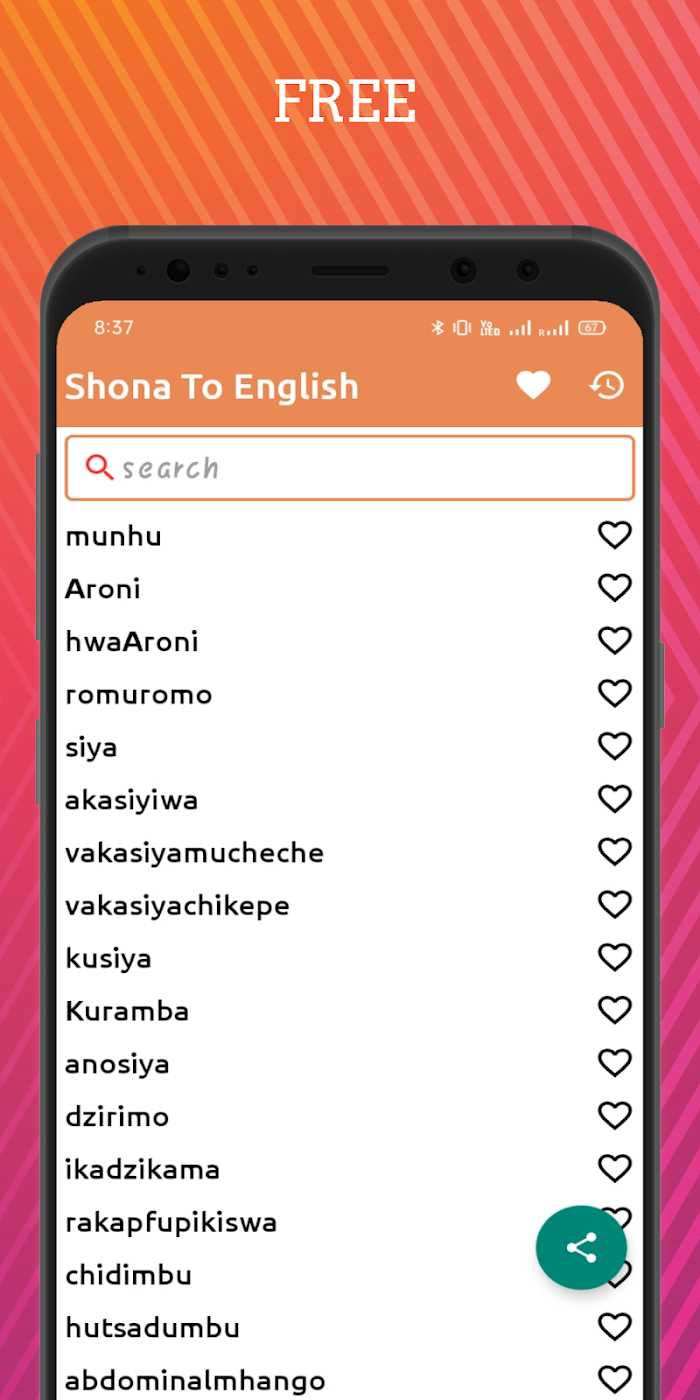Screen dimensions: 700x1400
Task: Tap heart outline for akasiyiwa
Action: pos(615,799)
